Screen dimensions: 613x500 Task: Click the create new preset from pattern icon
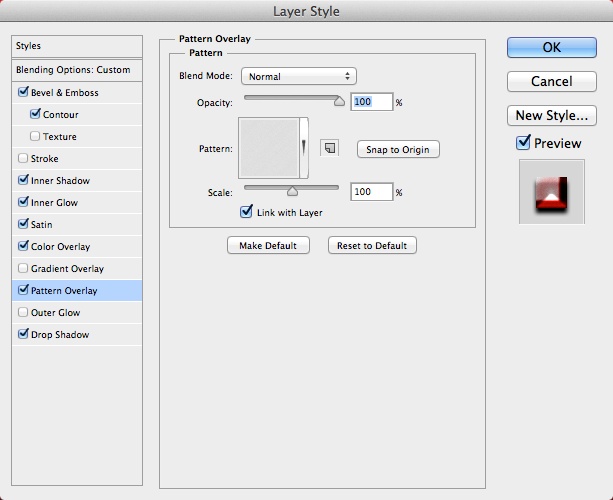[330, 148]
